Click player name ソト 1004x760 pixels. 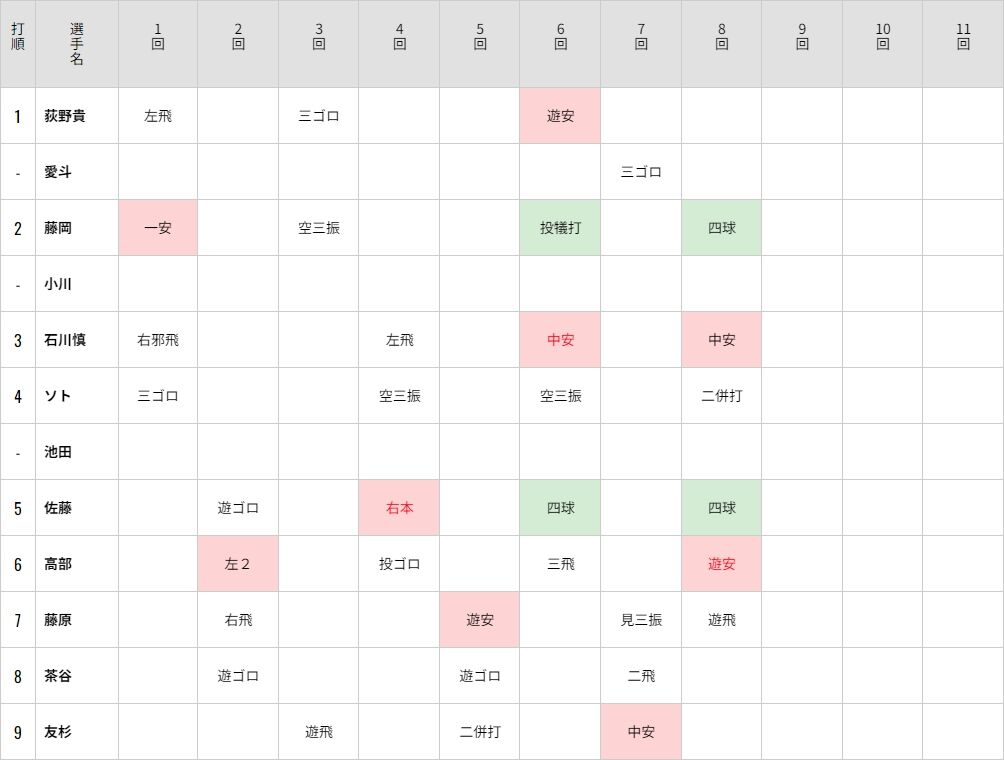(58, 396)
